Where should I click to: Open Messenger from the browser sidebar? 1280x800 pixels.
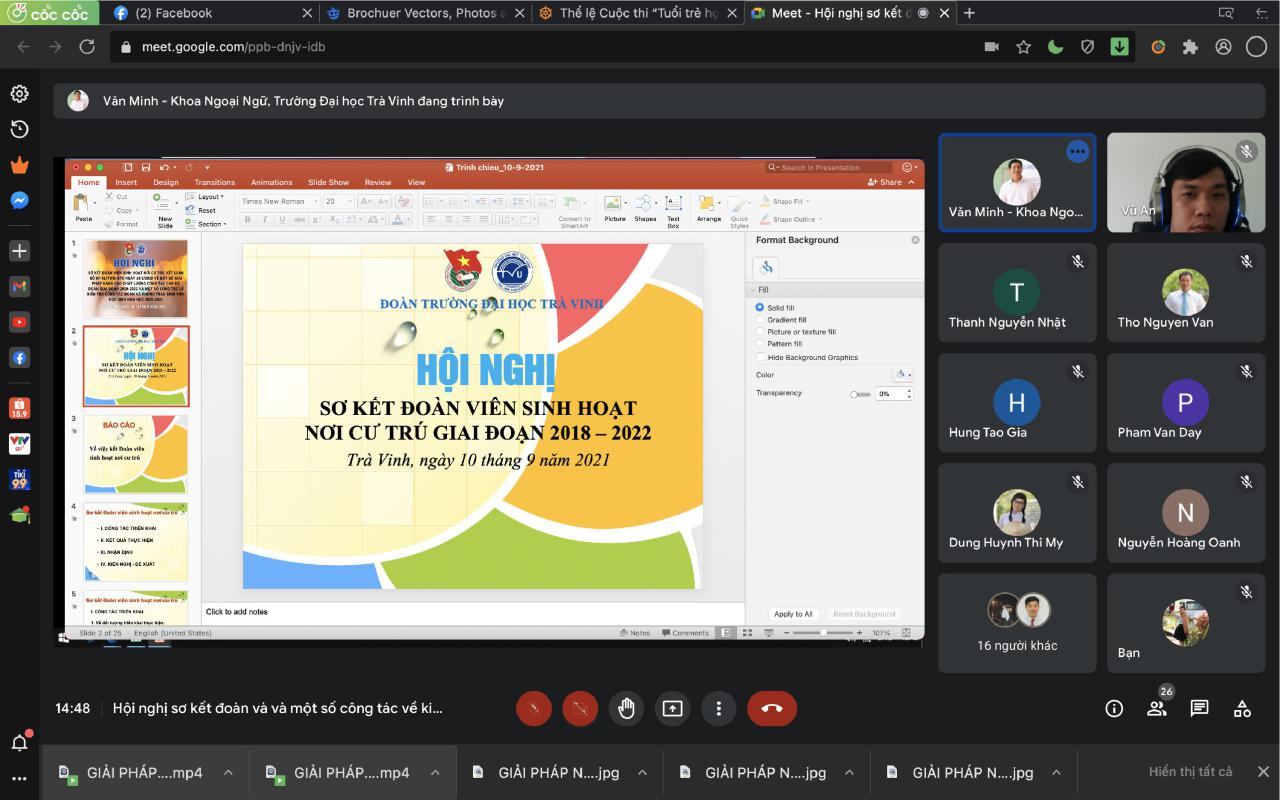point(19,200)
